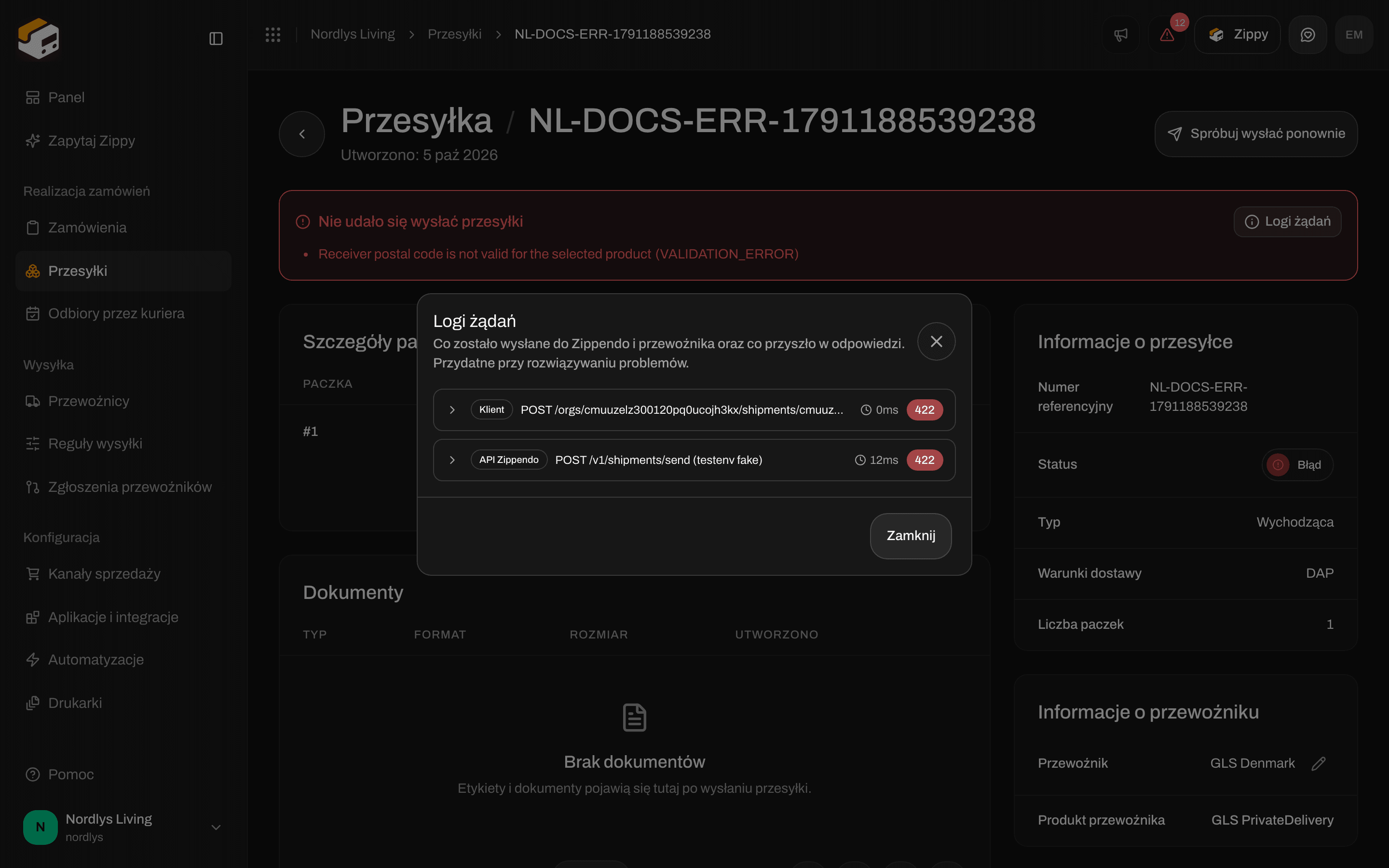Viewport: 1389px width, 868px height.
Task: Go to Panel in the sidebar
Action: (123, 97)
